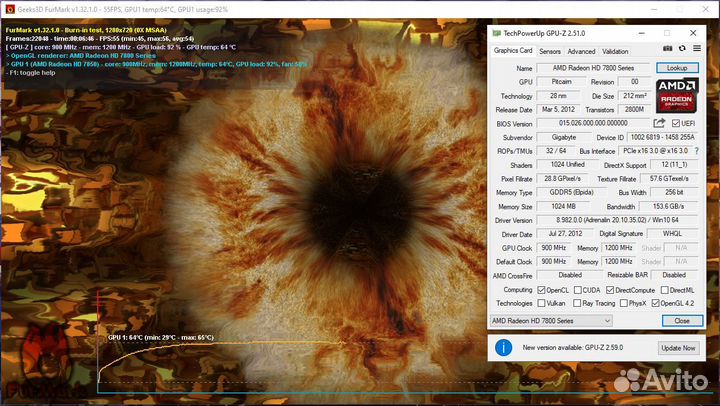
Task: Close the GPU-Z window with X
Action: coord(693,33)
